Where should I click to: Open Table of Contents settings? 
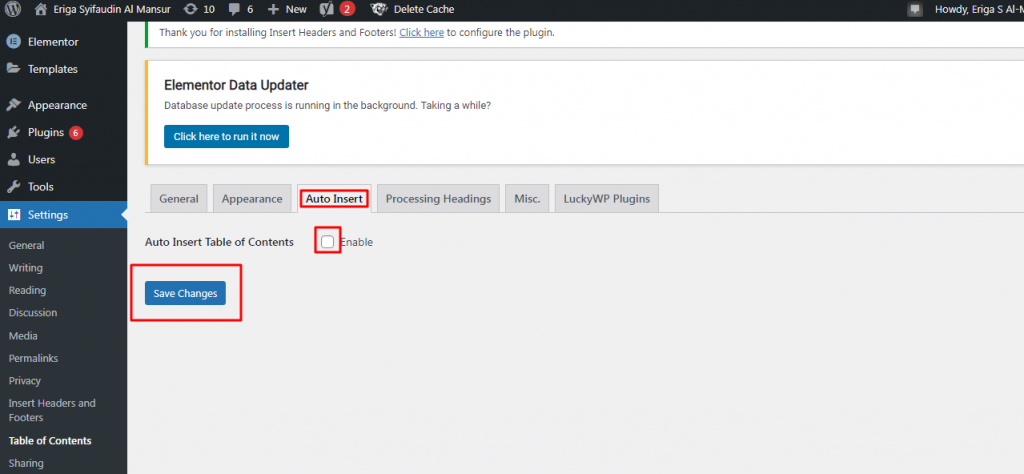[50, 441]
